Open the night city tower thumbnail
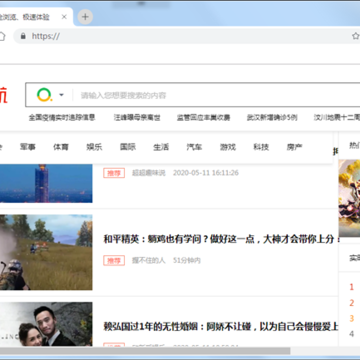The height and width of the screenshot is (360, 360). pyautogui.click(x=46, y=183)
